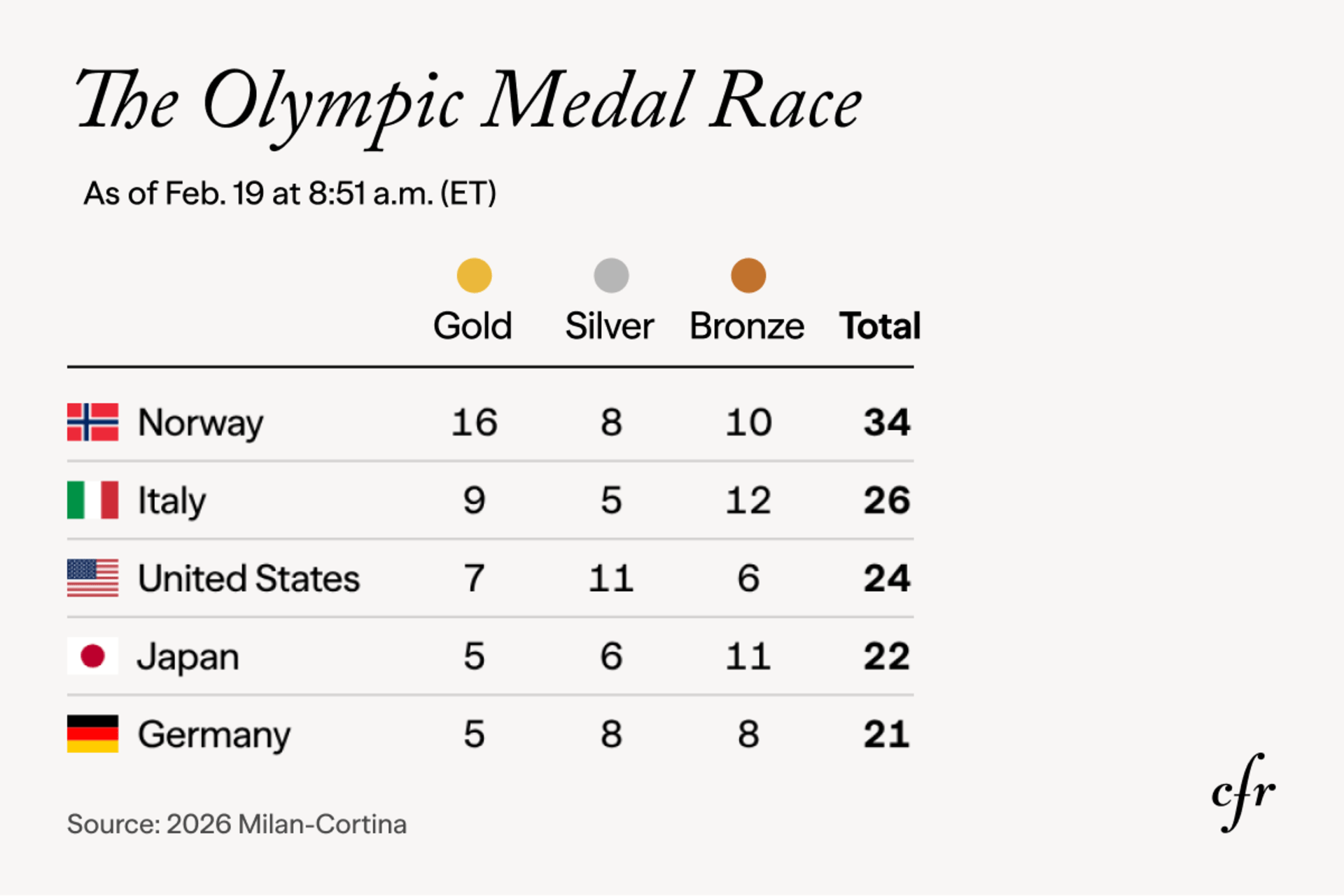The height and width of the screenshot is (896, 1344).
Task: Click the Italy flag icon
Action: [92, 500]
